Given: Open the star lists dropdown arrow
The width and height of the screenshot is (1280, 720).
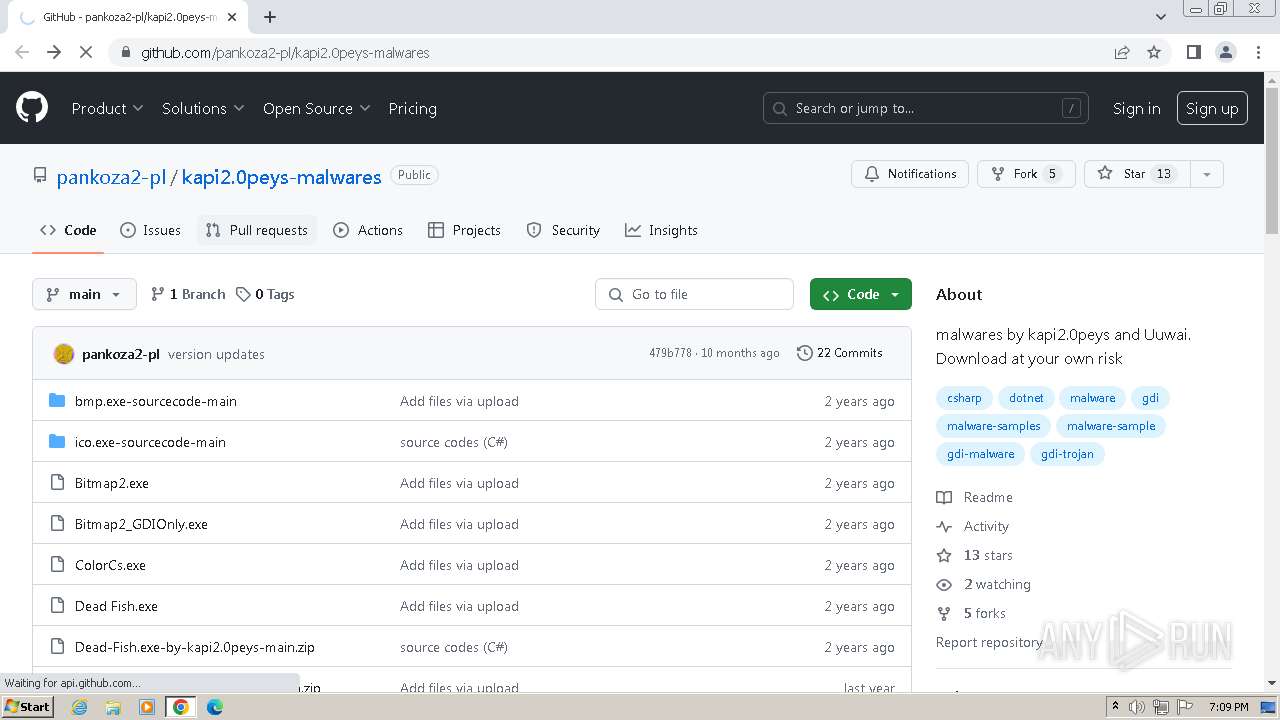Looking at the screenshot, I should [x=1207, y=174].
